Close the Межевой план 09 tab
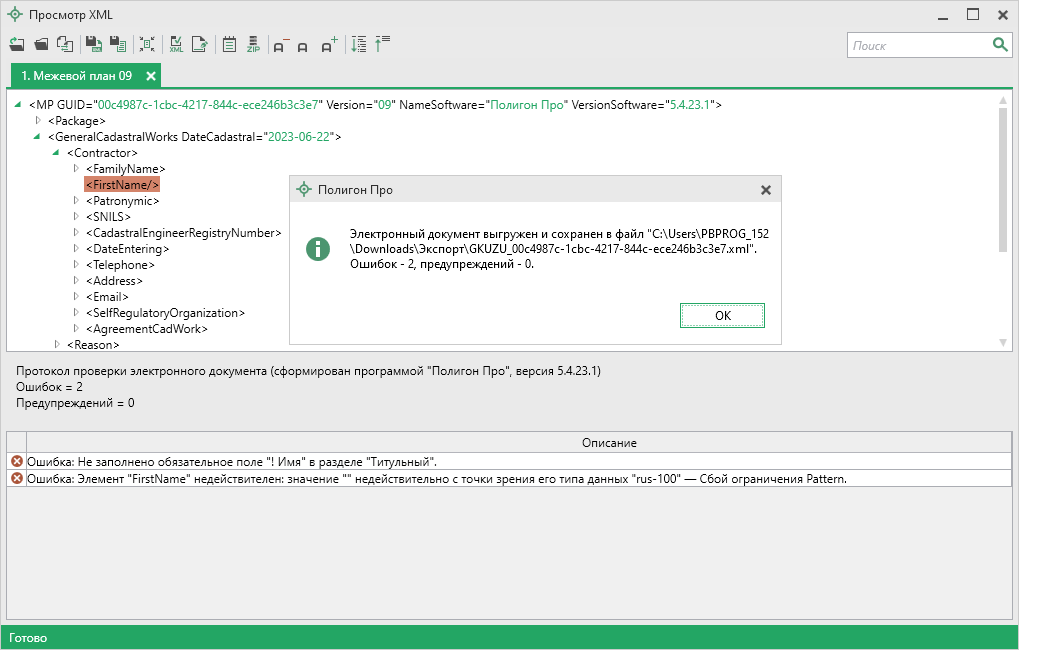The height and width of the screenshot is (650, 1050). pyautogui.click(x=151, y=76)
